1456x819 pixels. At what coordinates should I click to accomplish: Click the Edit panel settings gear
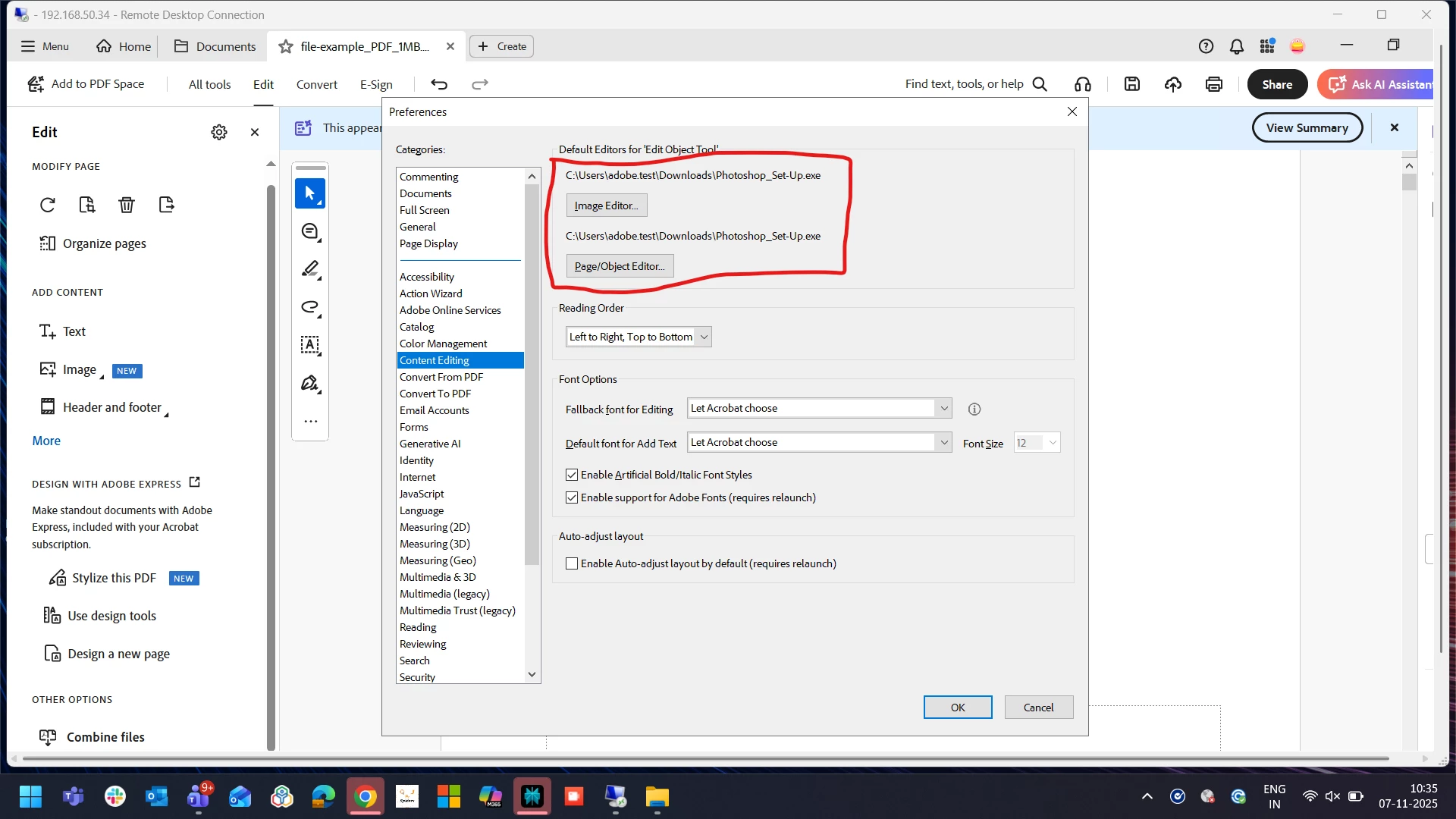(219, 132)
